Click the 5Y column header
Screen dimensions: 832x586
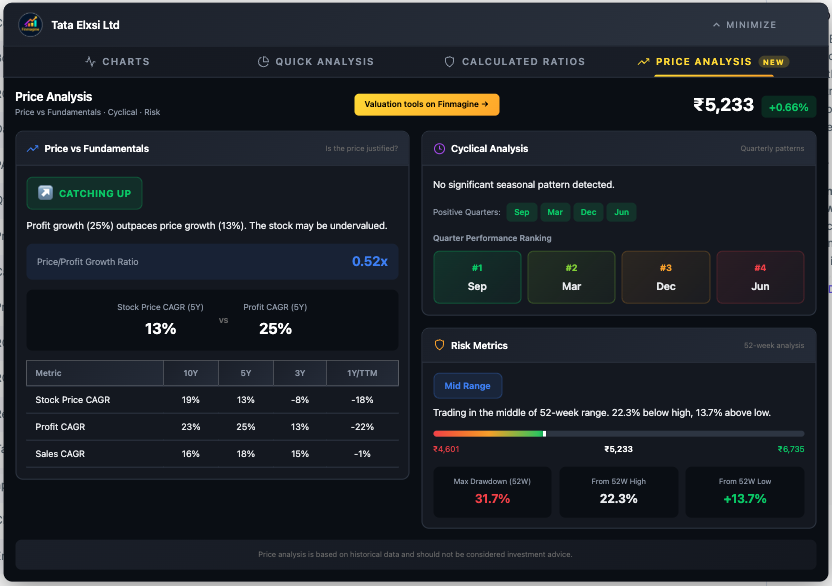click(244, 373)
